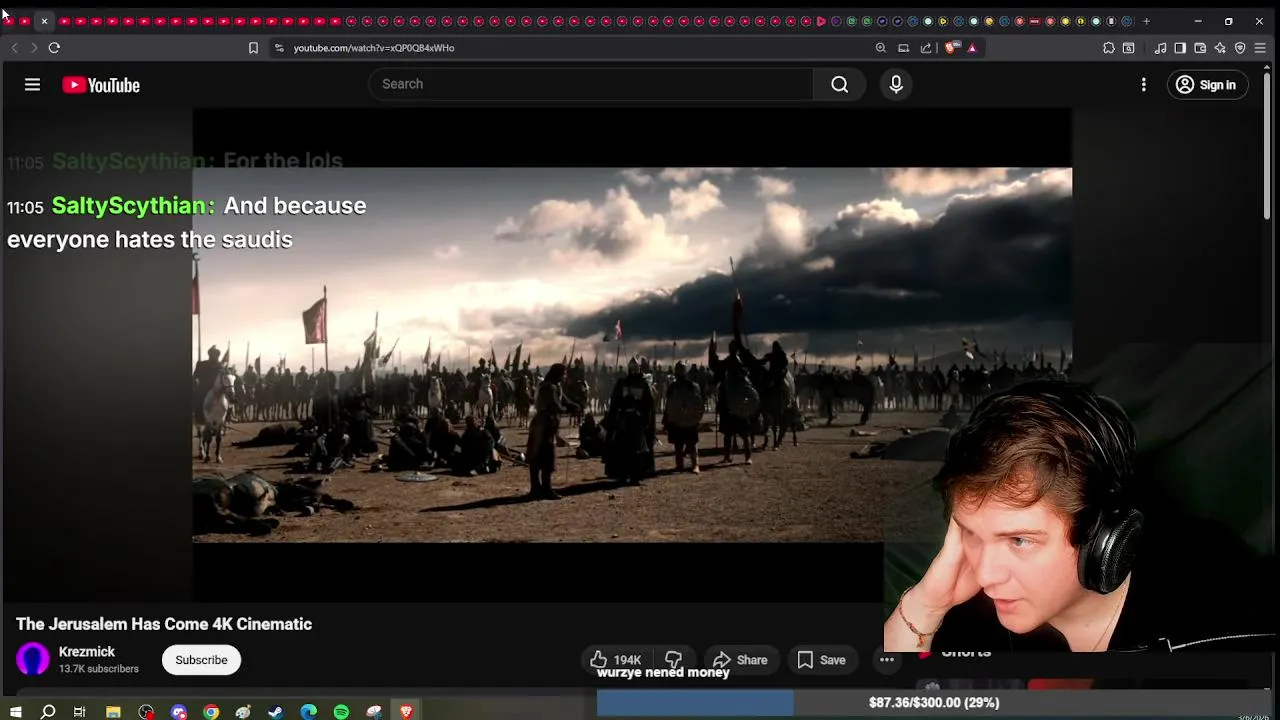Open the media control music note icon
Screen dimensions: 1280x720
[1160, 48]
